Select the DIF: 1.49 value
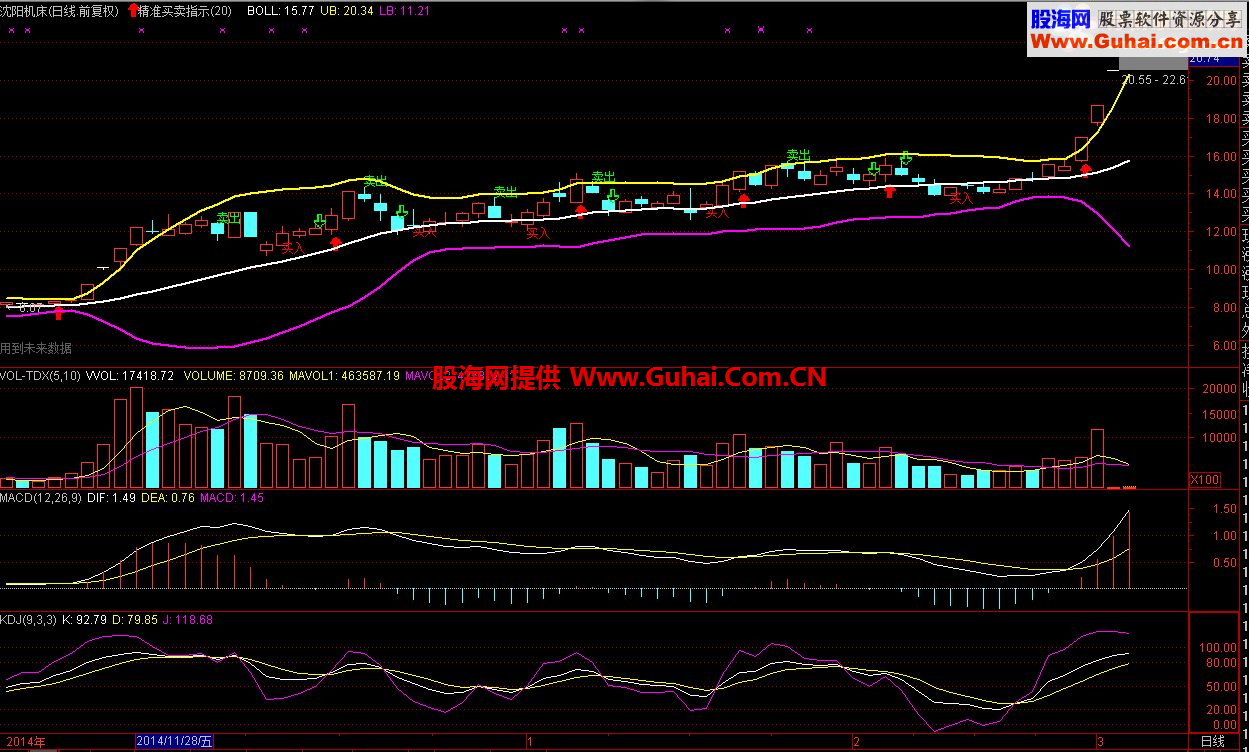1249x752 pixels. pyautogui.click(x=110, y=497)
